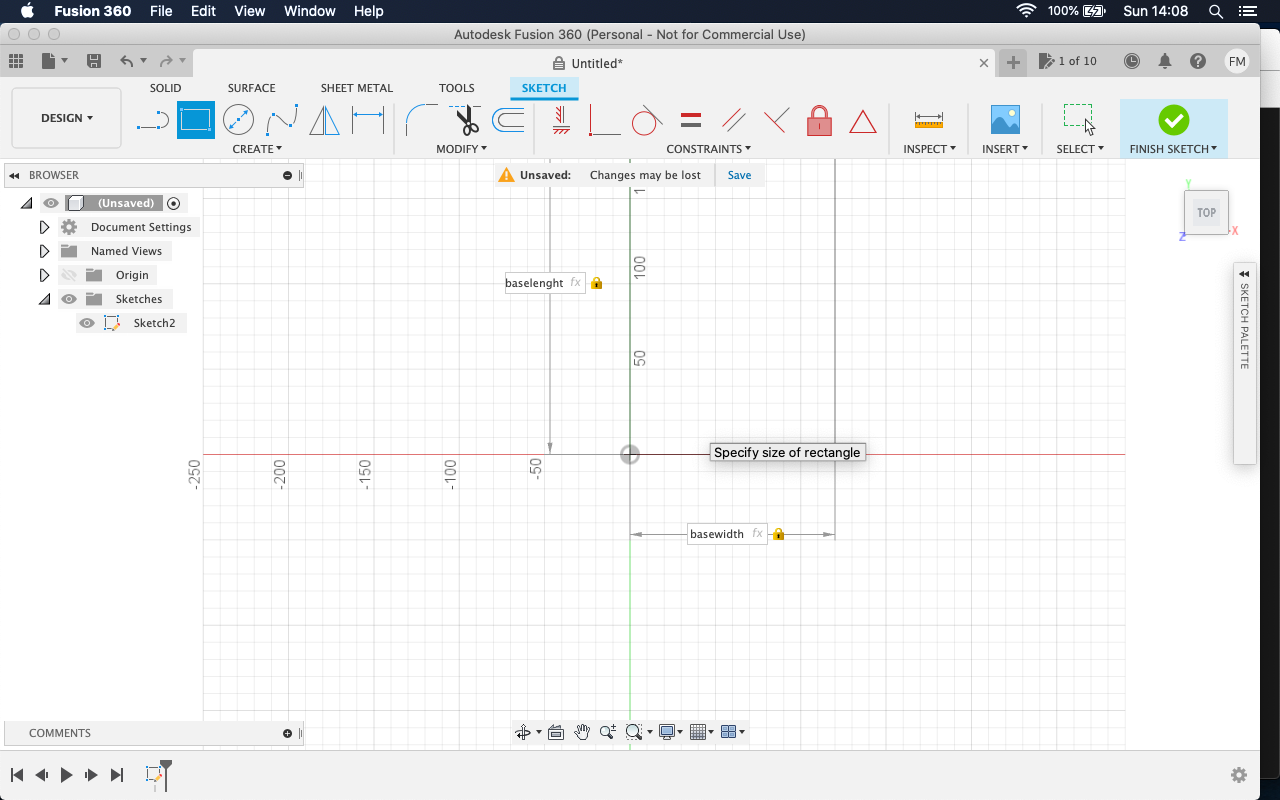Image resolution: width=1280 pixels, height=800 pixels.
Task: Click the Save link in unsaved warning
Action: (739, 175)
